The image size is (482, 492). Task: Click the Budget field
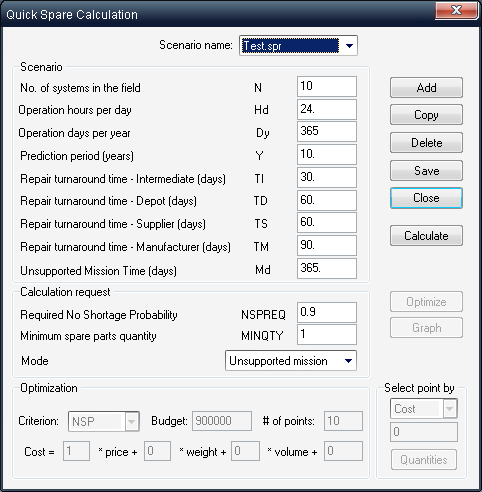(x=222, y=421)
